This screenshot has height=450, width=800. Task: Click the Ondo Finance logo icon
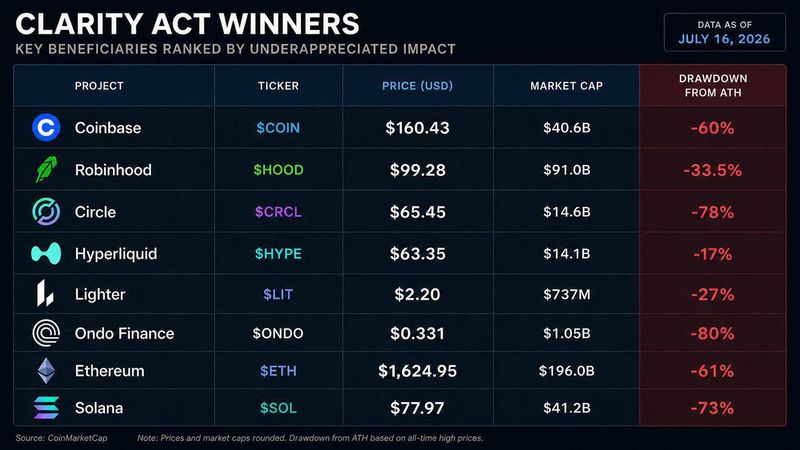pyautogui.click(x=46, y=333)
